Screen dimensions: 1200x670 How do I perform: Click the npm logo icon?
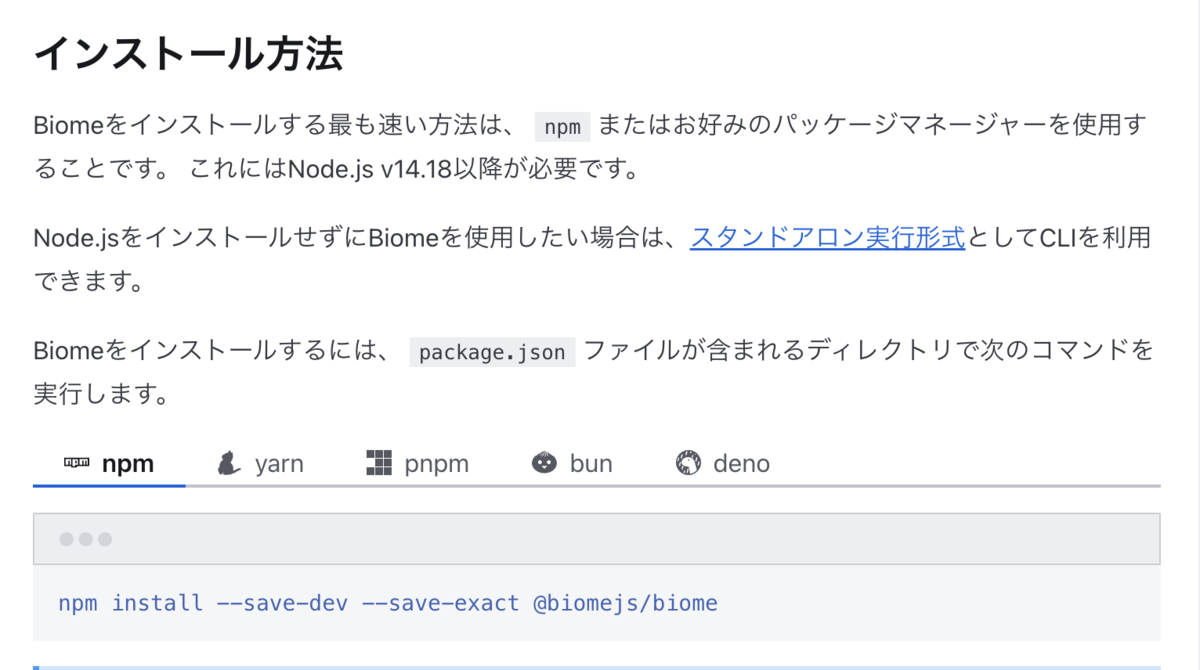[74, 462]
